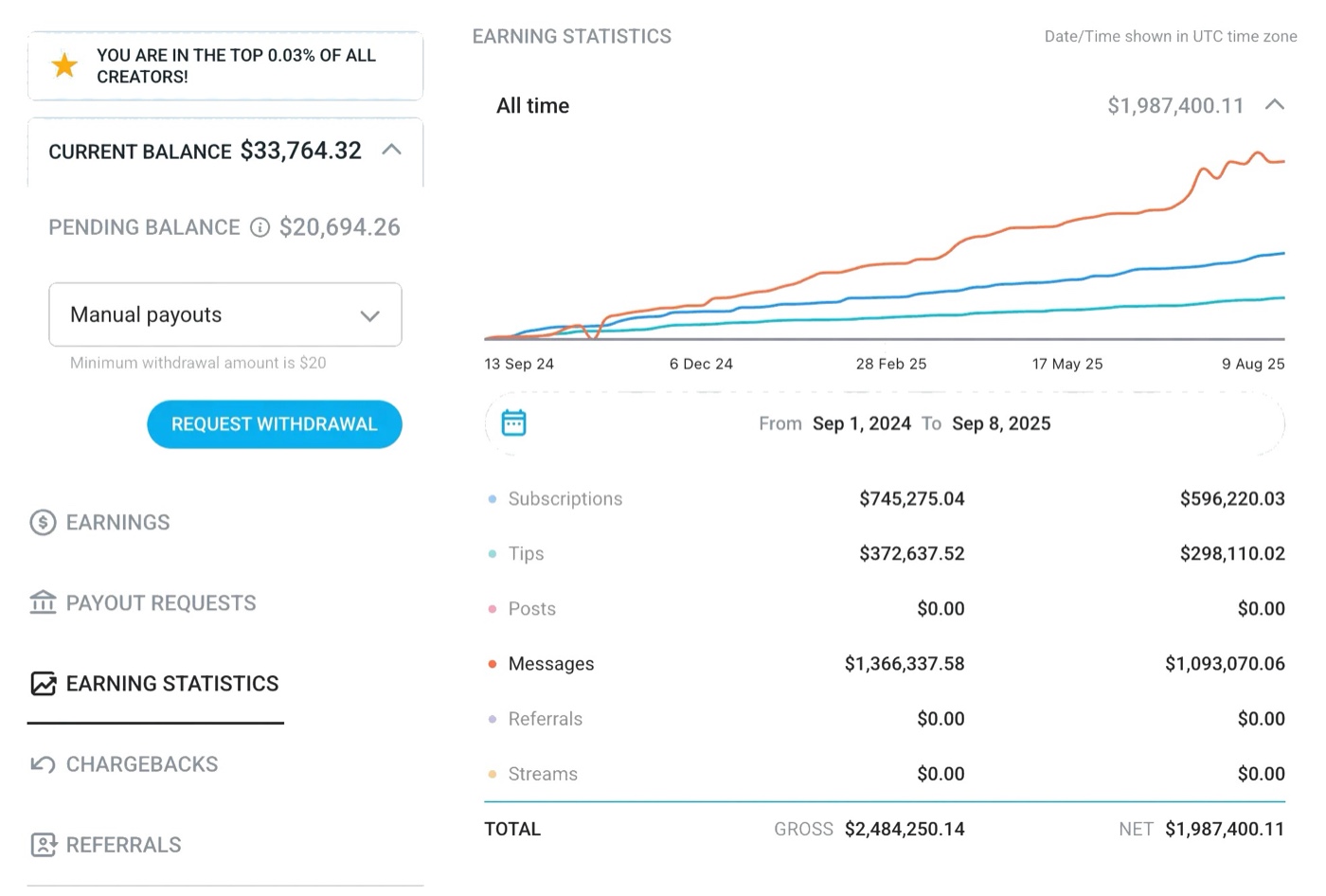The height and width of the screenshot is (896, 1326).
Task: Click Messages net $1,093,070.06
Action: click(x=1225, y=664)
